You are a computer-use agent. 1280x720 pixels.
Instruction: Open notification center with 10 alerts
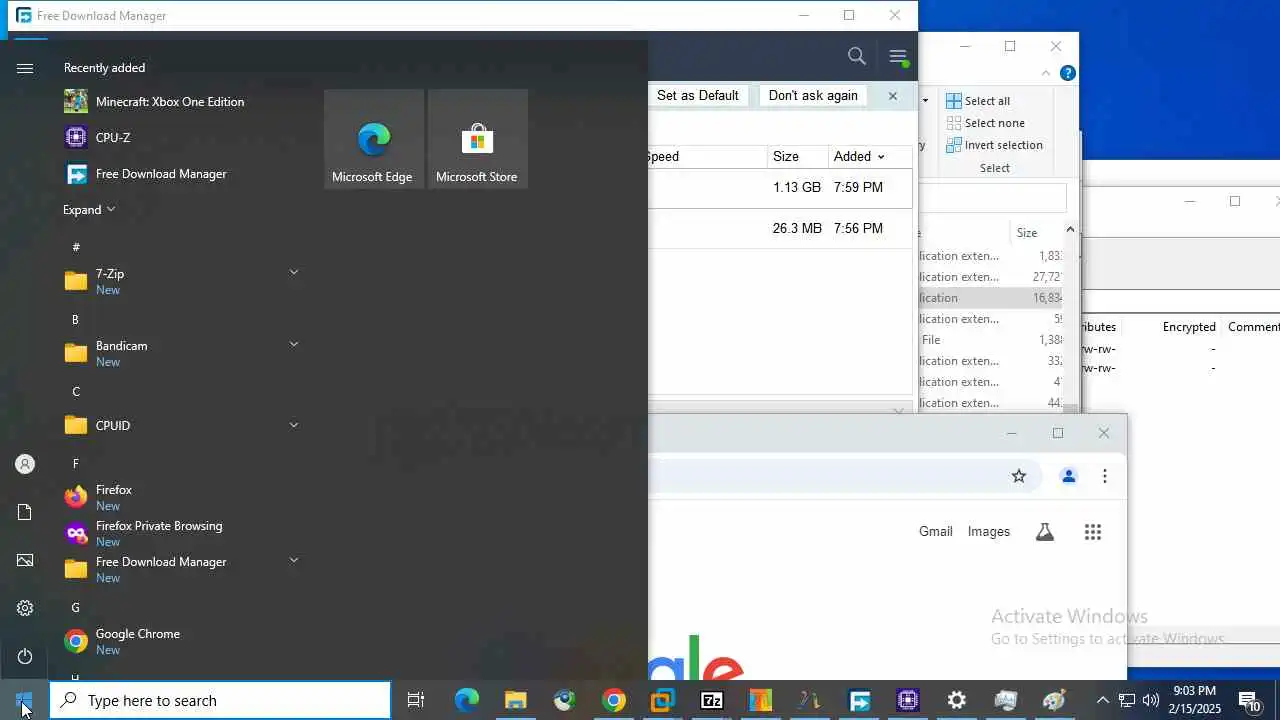(x=1250, y=701)
